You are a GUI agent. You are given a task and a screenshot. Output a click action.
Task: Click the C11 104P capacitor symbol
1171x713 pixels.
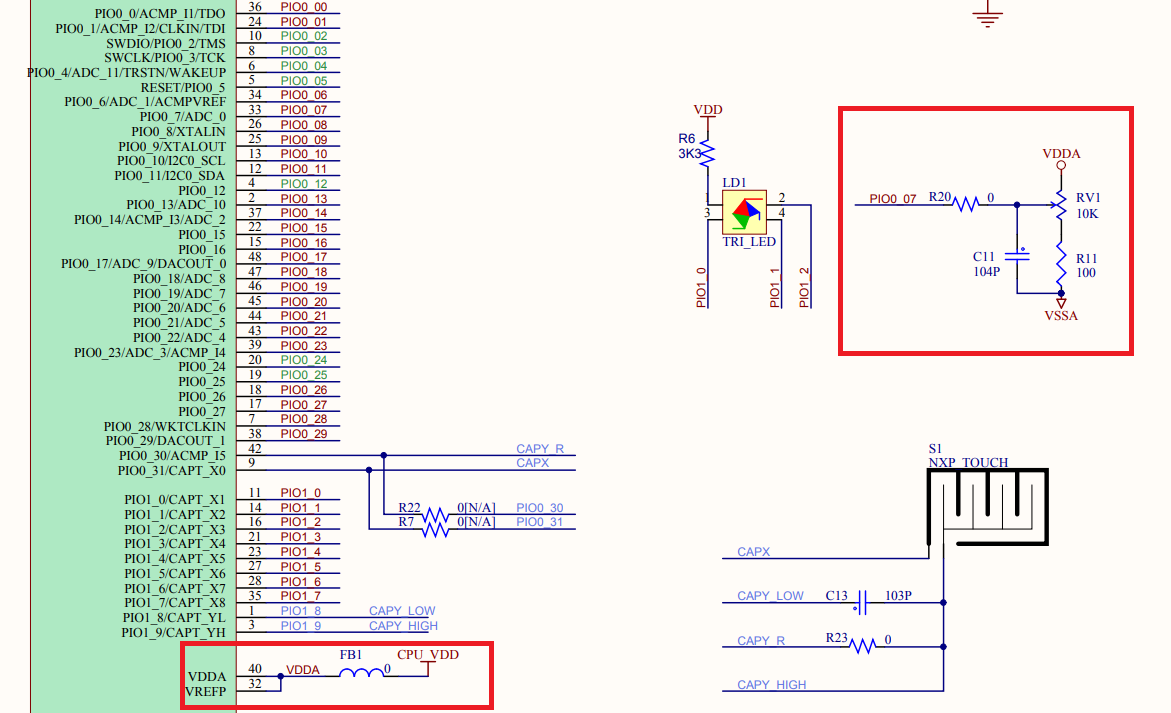click(x=1016, y=256)
